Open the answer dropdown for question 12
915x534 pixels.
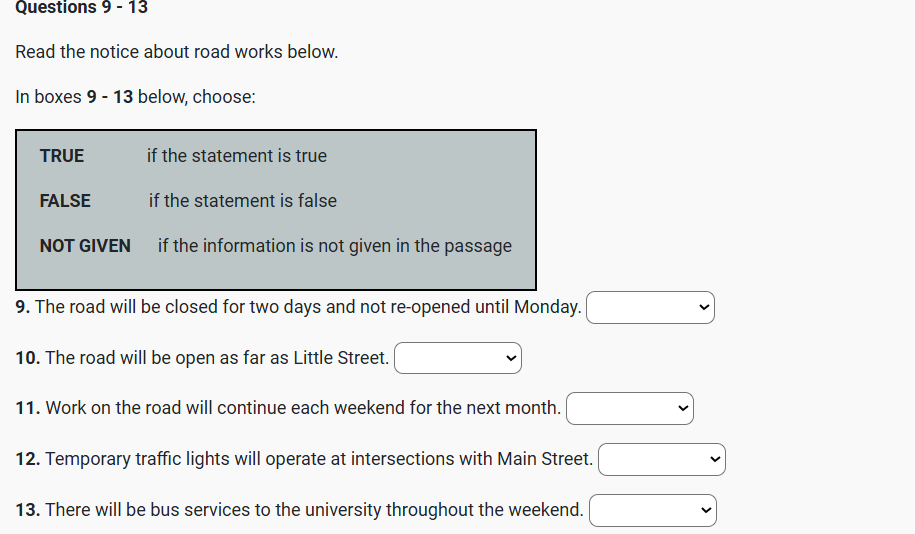661,459
